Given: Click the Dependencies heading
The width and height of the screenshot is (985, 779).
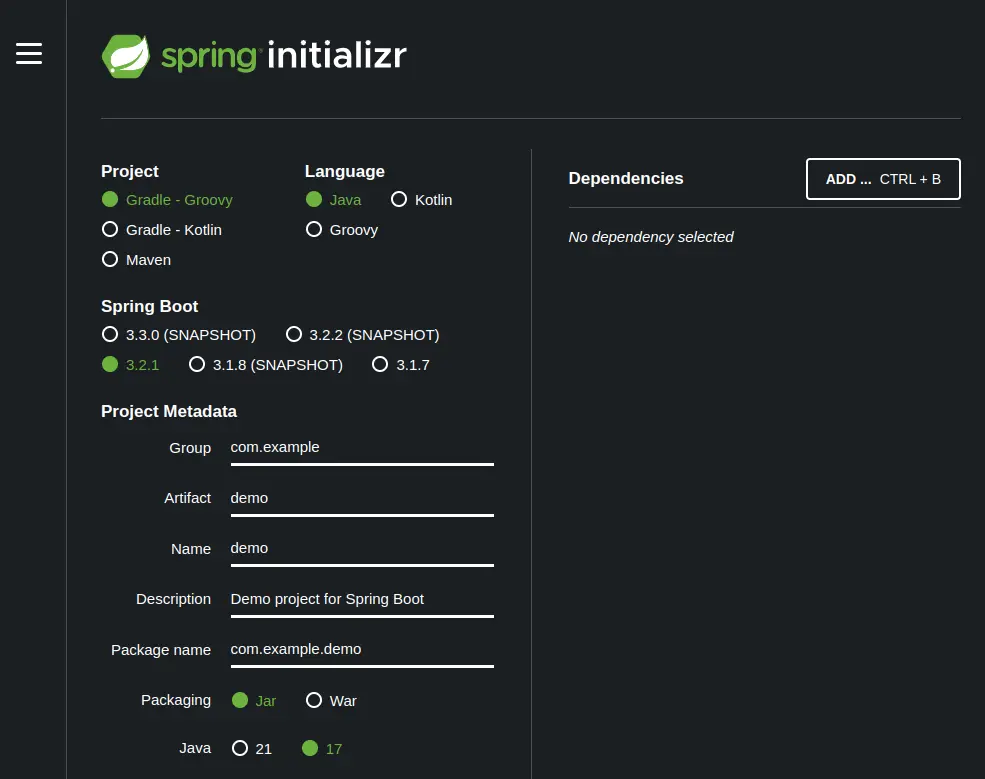Looking at the screenshot, I should click(x=626, y=178).
